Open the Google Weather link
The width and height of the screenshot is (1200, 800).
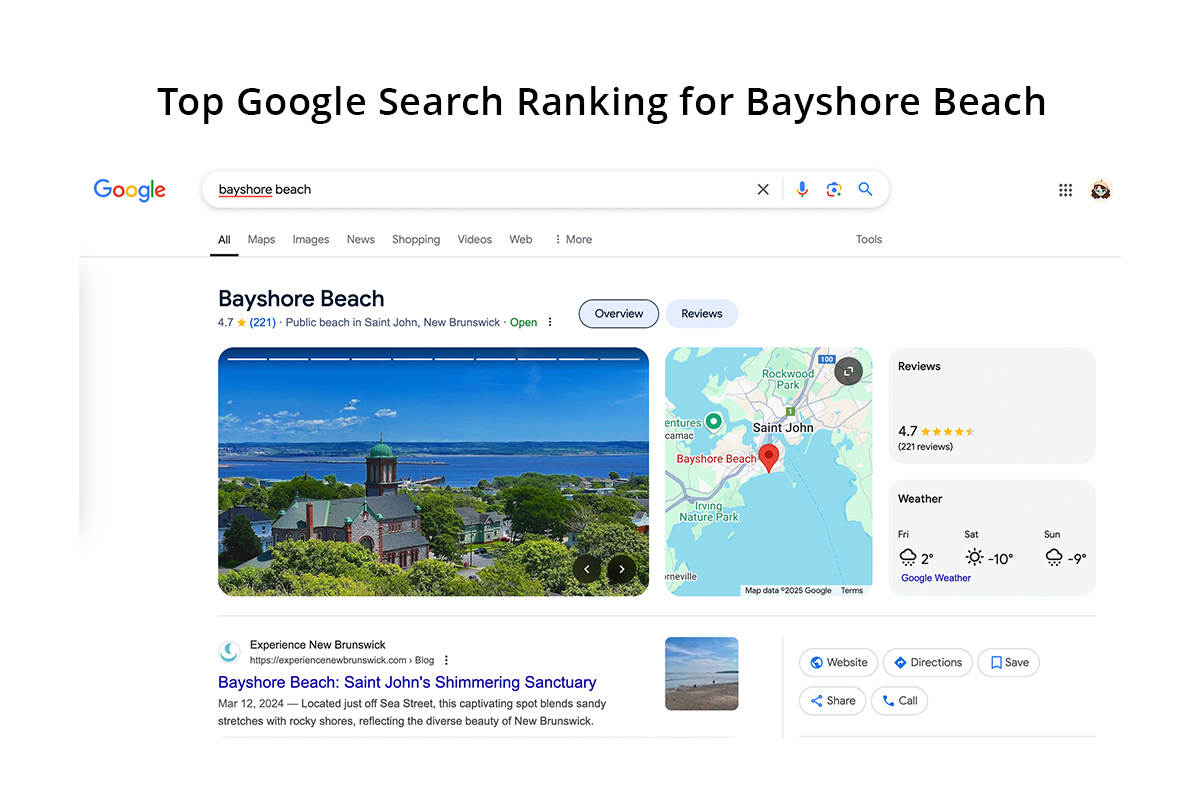pos(936,578)
